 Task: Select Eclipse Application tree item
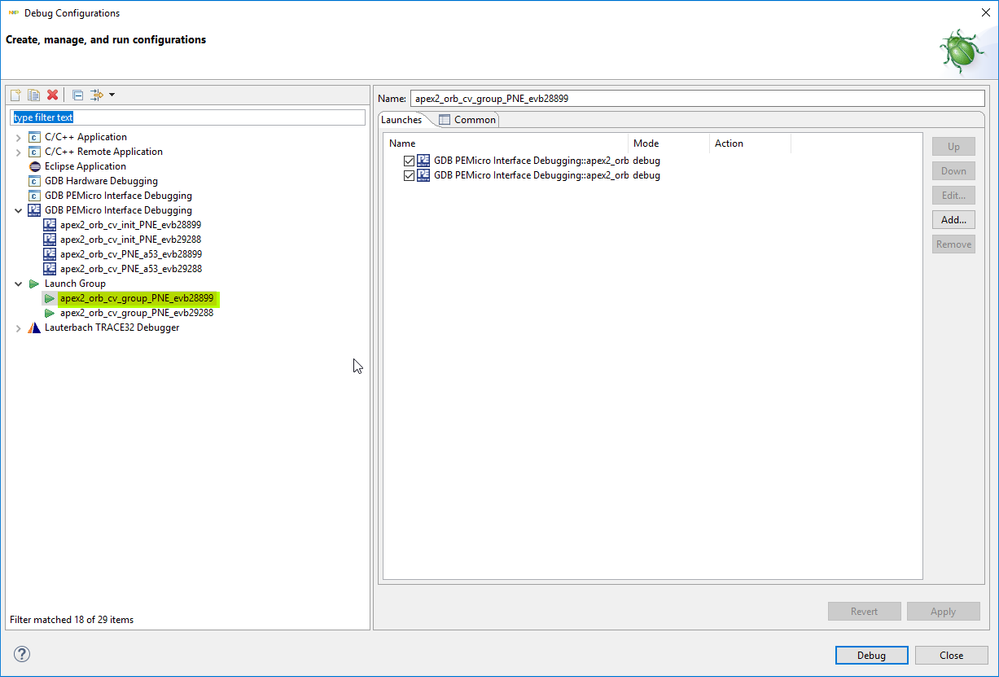tap(85, 166)
